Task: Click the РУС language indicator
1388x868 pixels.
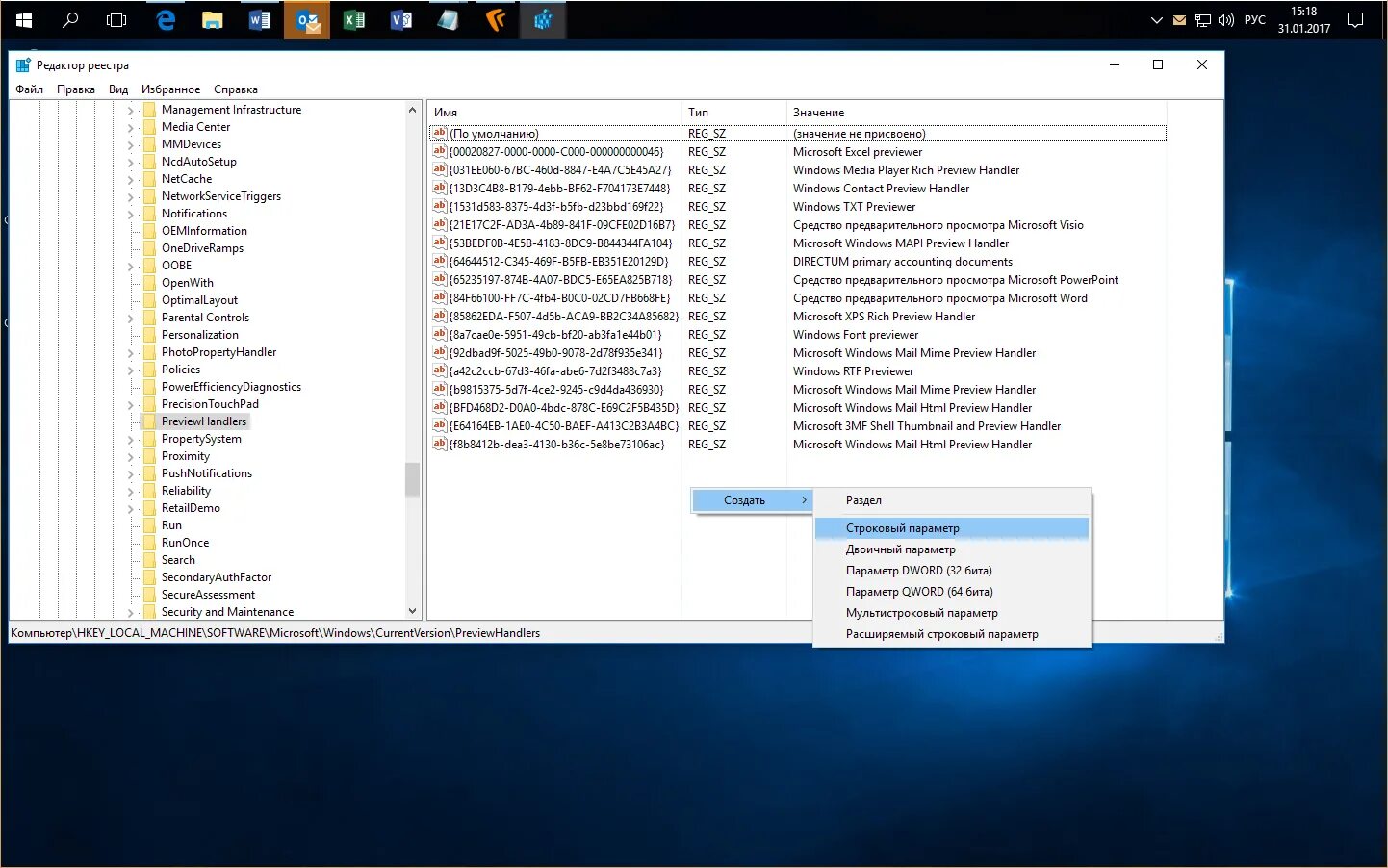Action: [x=1255, y=20]
